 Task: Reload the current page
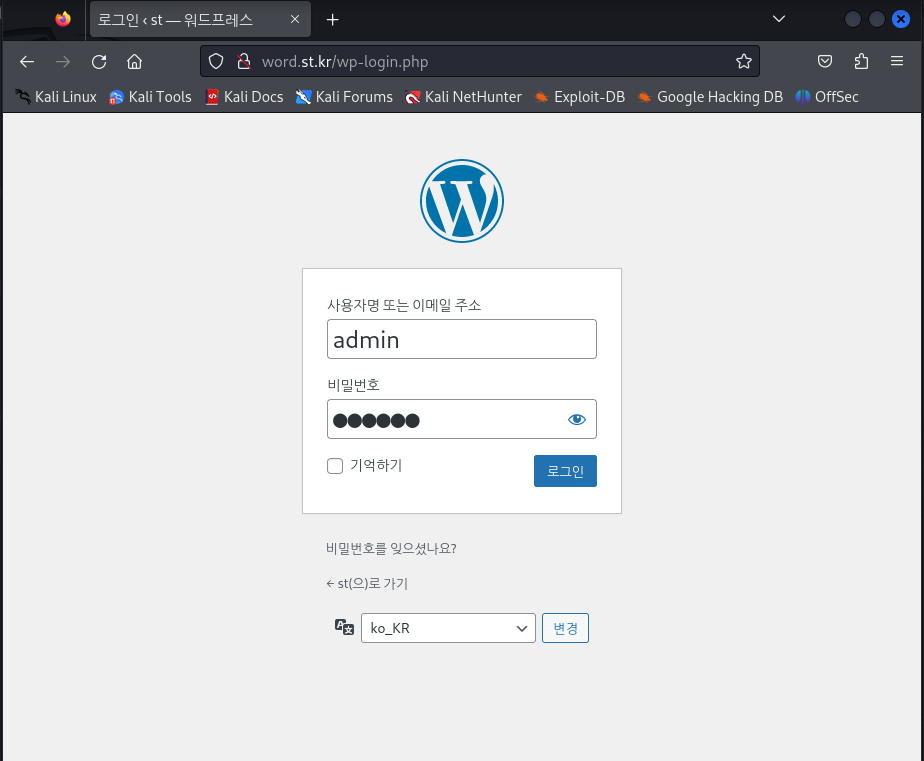click(99, 61)
